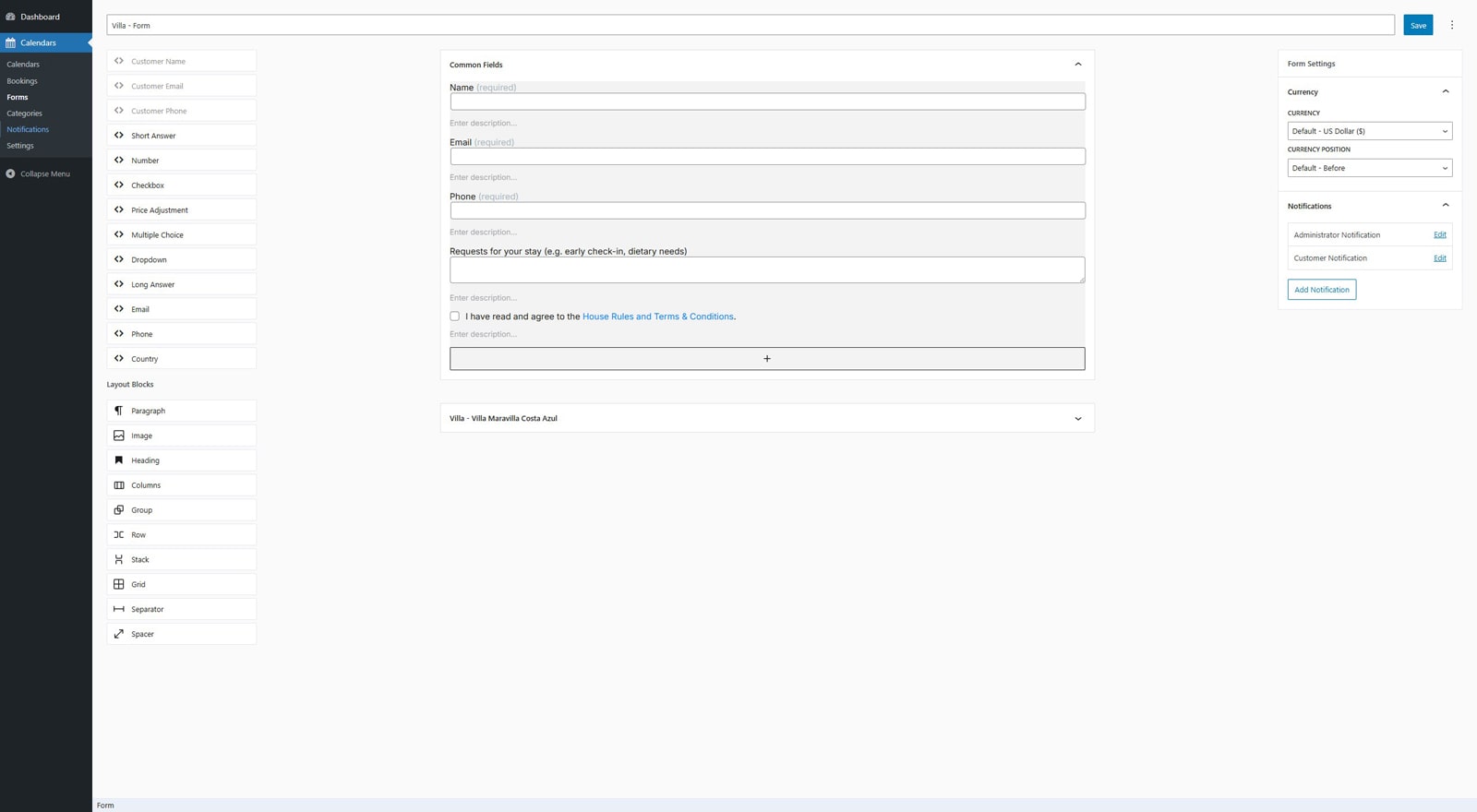Image resolution: width=1477 pixels, height=812 pixels.
Task: Click the Dashboard icon in sidebar
Action: coord(11,17)
